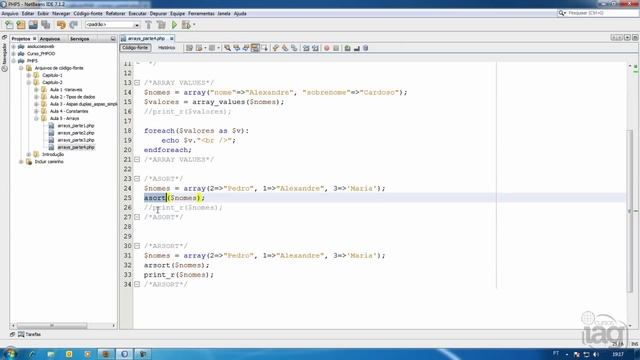Click the Find Previous Occurrence icon

tap(237, 48)
